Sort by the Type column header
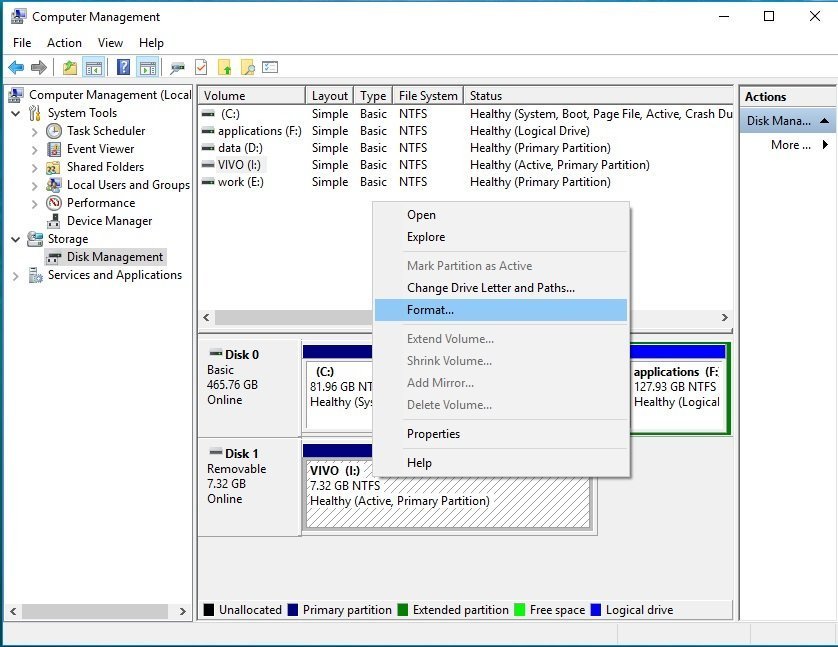The height and width of the screenshot is (647, 838). click(x=373, y=96)
